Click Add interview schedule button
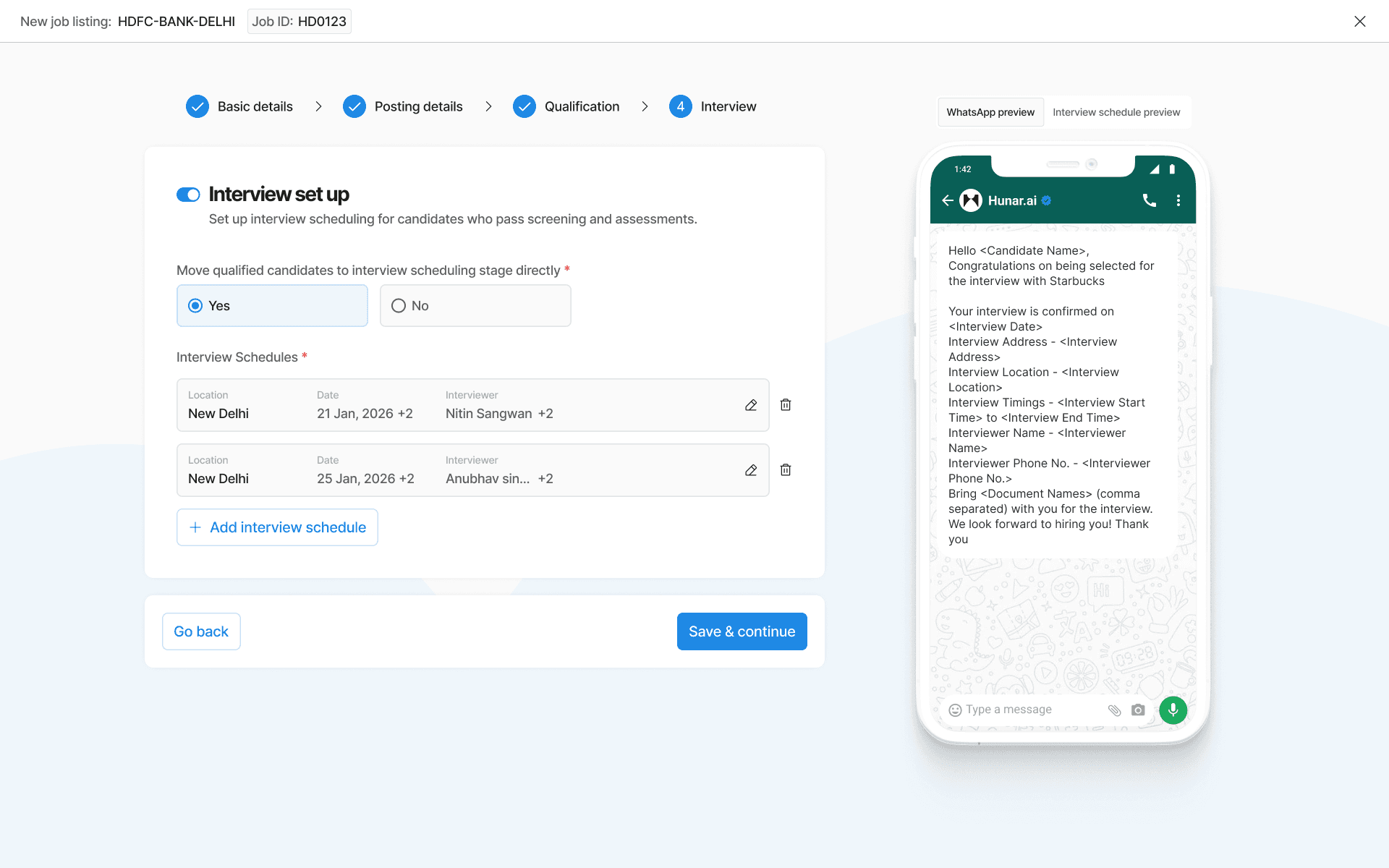 277,527
